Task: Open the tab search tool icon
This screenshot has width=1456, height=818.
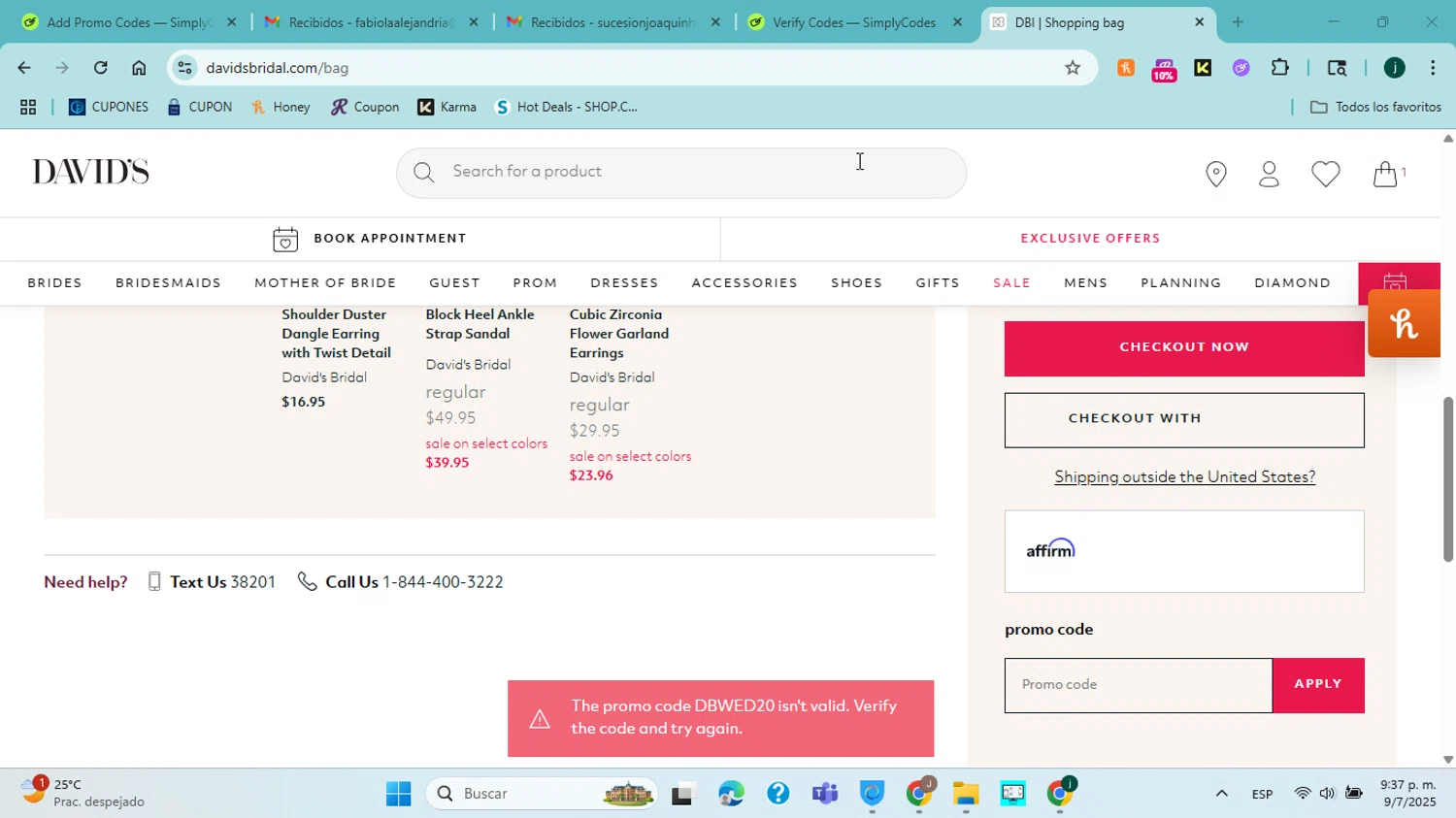Action: pos(1337,68)
